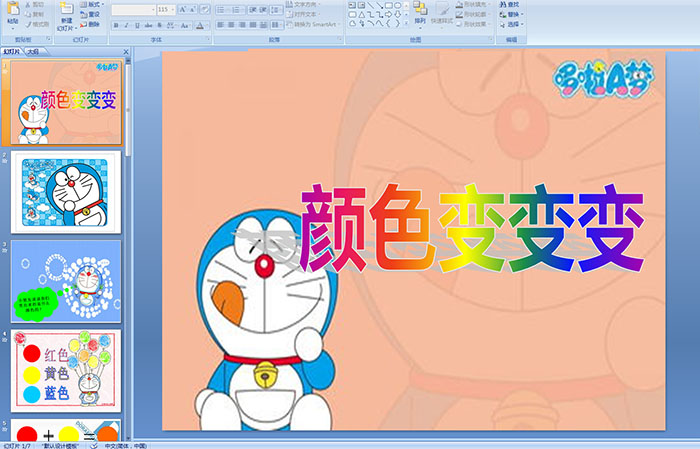The width and height of the screenshot is (700, 449).
Task: Select the Rectangle shape in gallery
Action: tap(389, 5)
